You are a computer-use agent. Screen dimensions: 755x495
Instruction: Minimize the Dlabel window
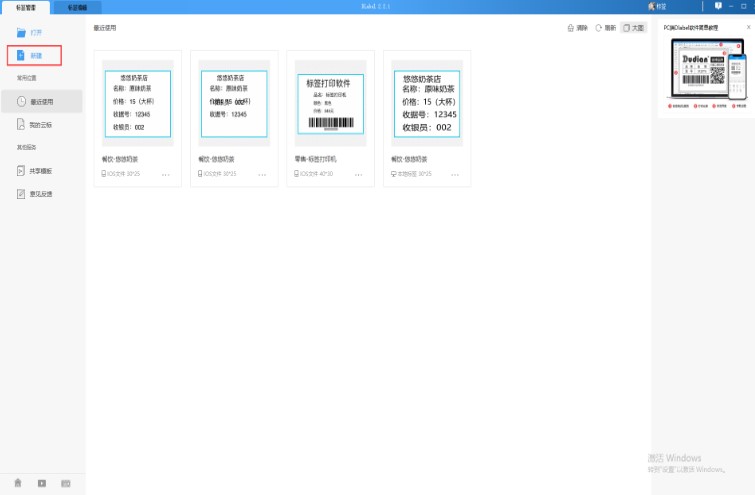pos(731,6)
